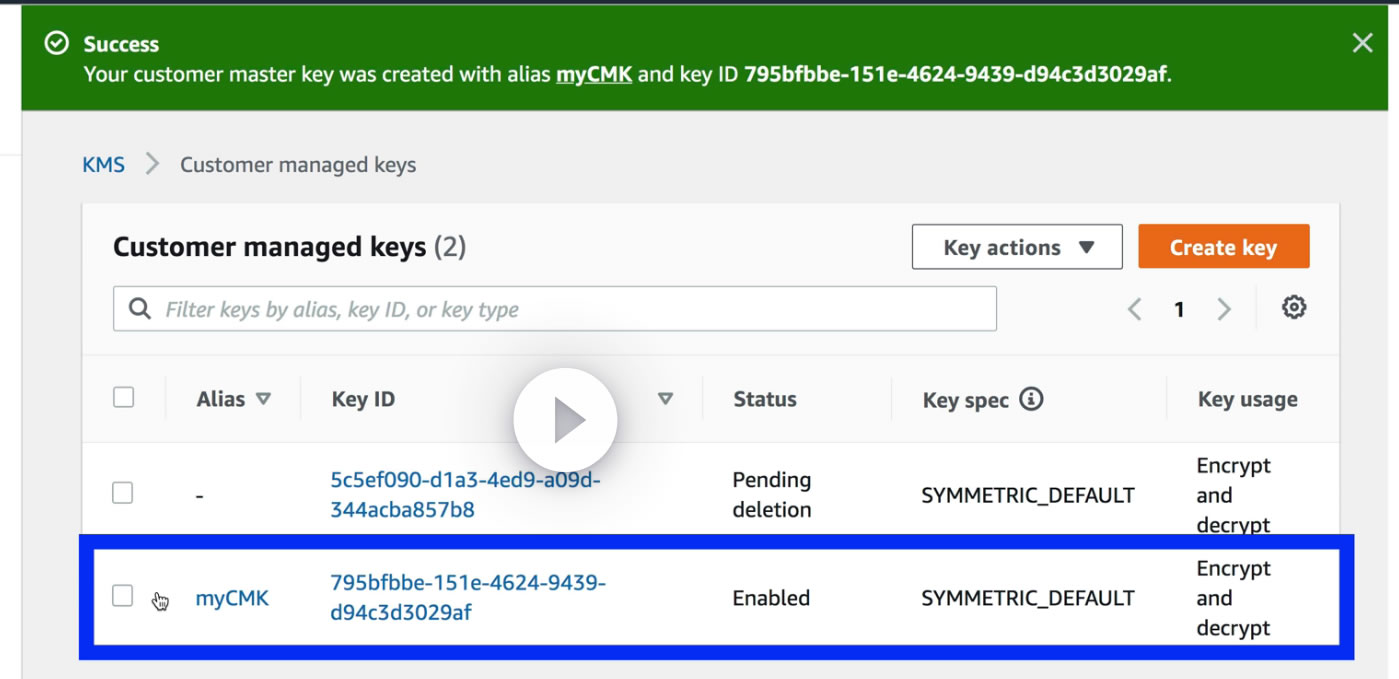The height and width of the screenshot is (679, 1399).
Task: Check the box for the pending deletion key
Action: (x=123, y=493)
